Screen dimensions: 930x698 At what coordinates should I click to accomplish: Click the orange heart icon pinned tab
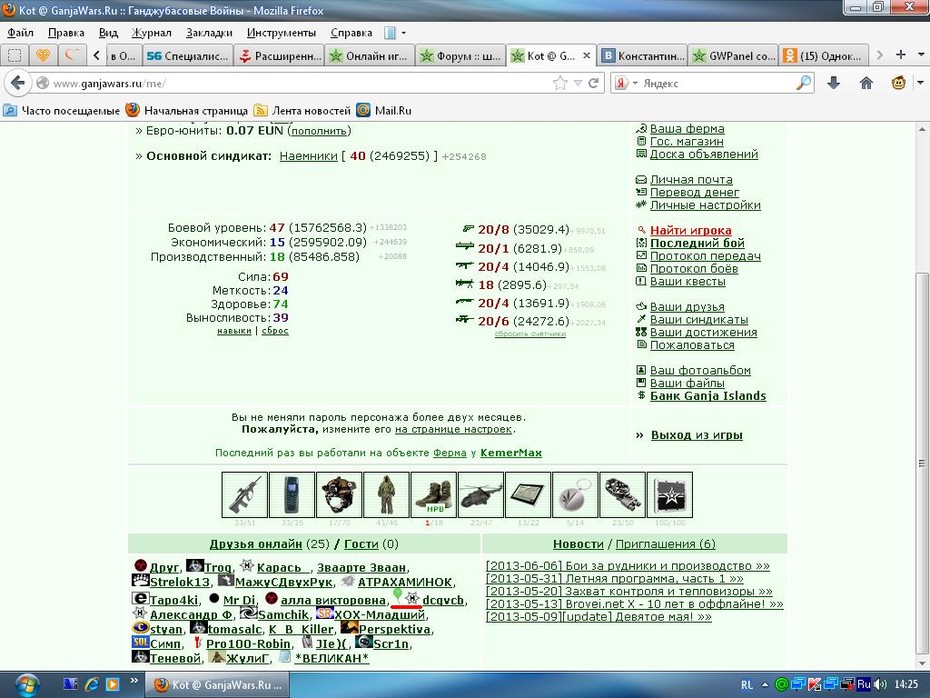(43, 56)
